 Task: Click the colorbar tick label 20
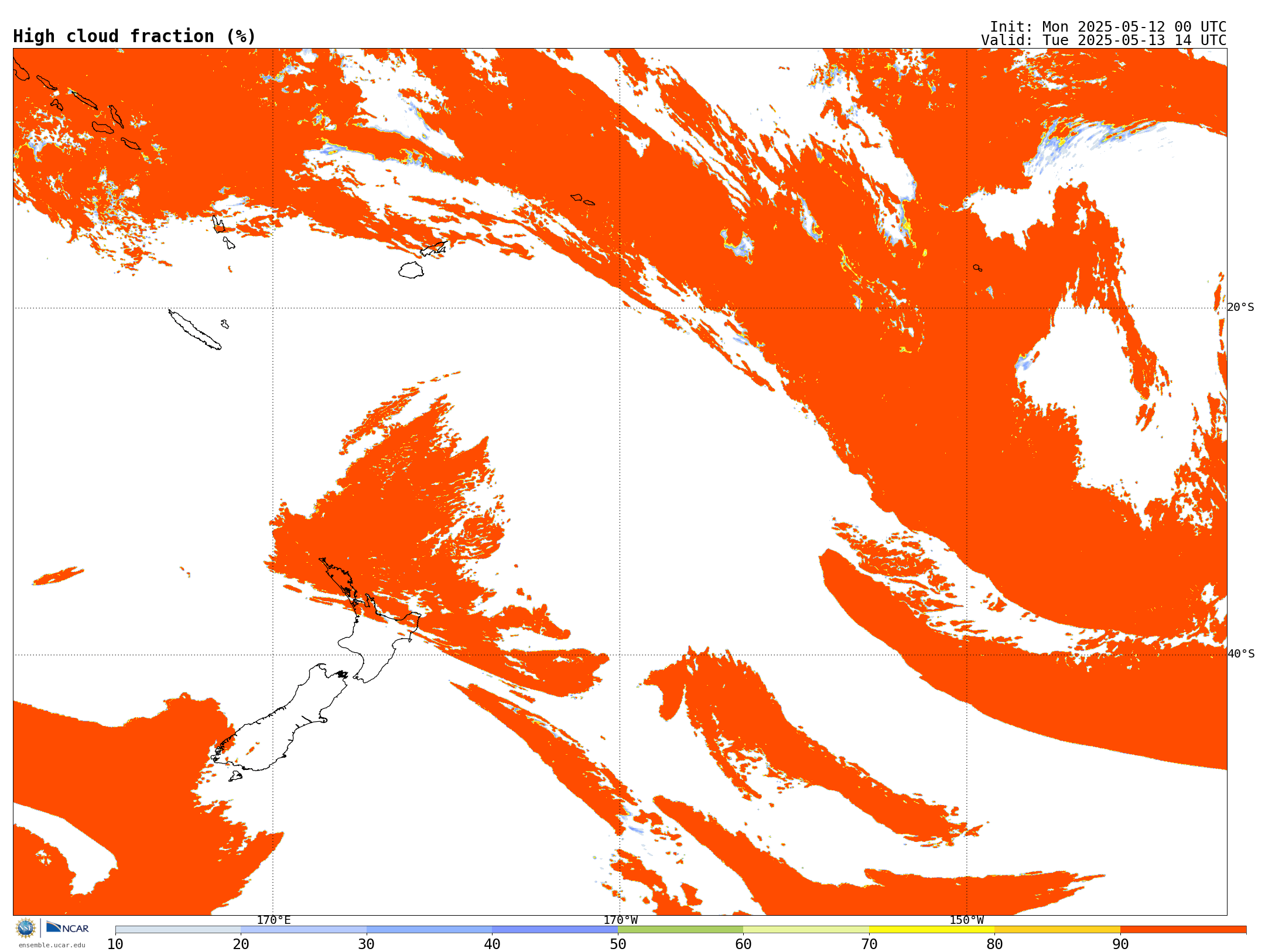pyautogui.click(x=241, y=944)
